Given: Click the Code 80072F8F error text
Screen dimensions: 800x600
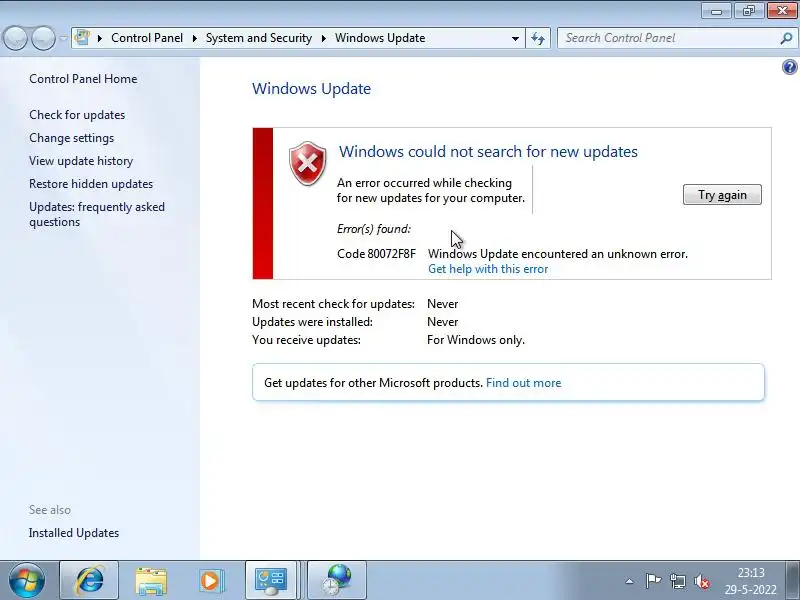Looking at the screenshot, I should tap(377, 254).
